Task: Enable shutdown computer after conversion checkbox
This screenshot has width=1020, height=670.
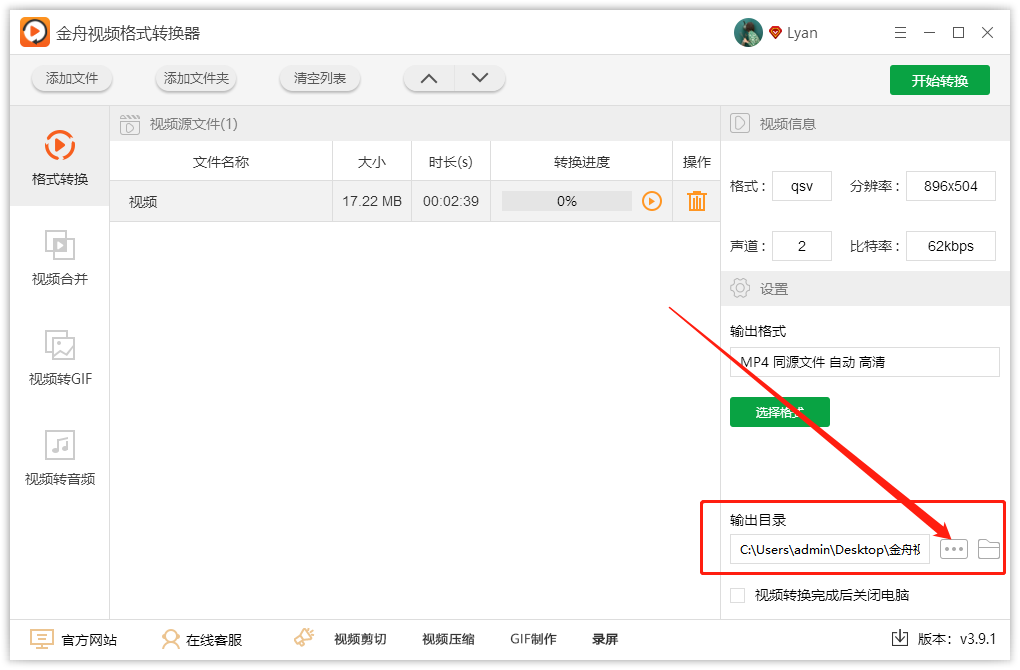Action: (x=738, y=595)
